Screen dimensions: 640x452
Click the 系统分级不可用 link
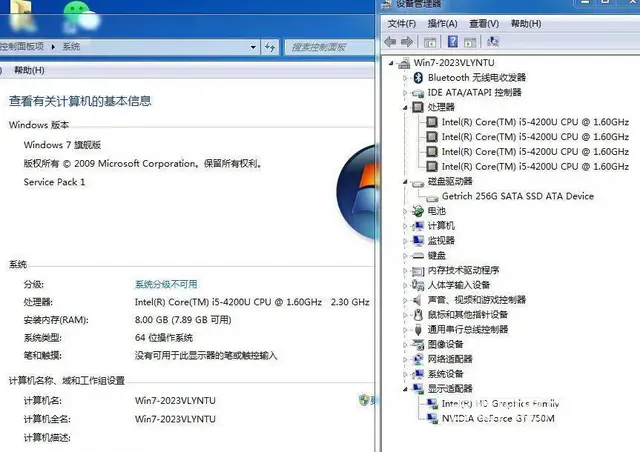point(166,284)
